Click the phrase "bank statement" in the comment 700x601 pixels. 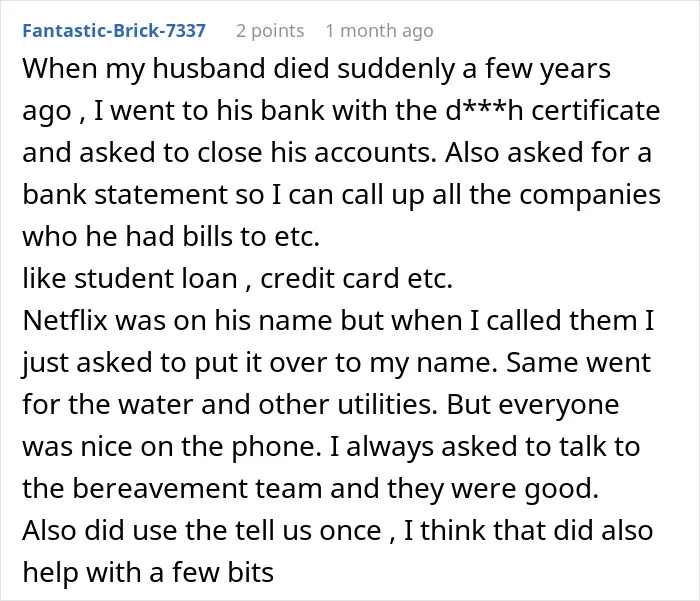125,194
